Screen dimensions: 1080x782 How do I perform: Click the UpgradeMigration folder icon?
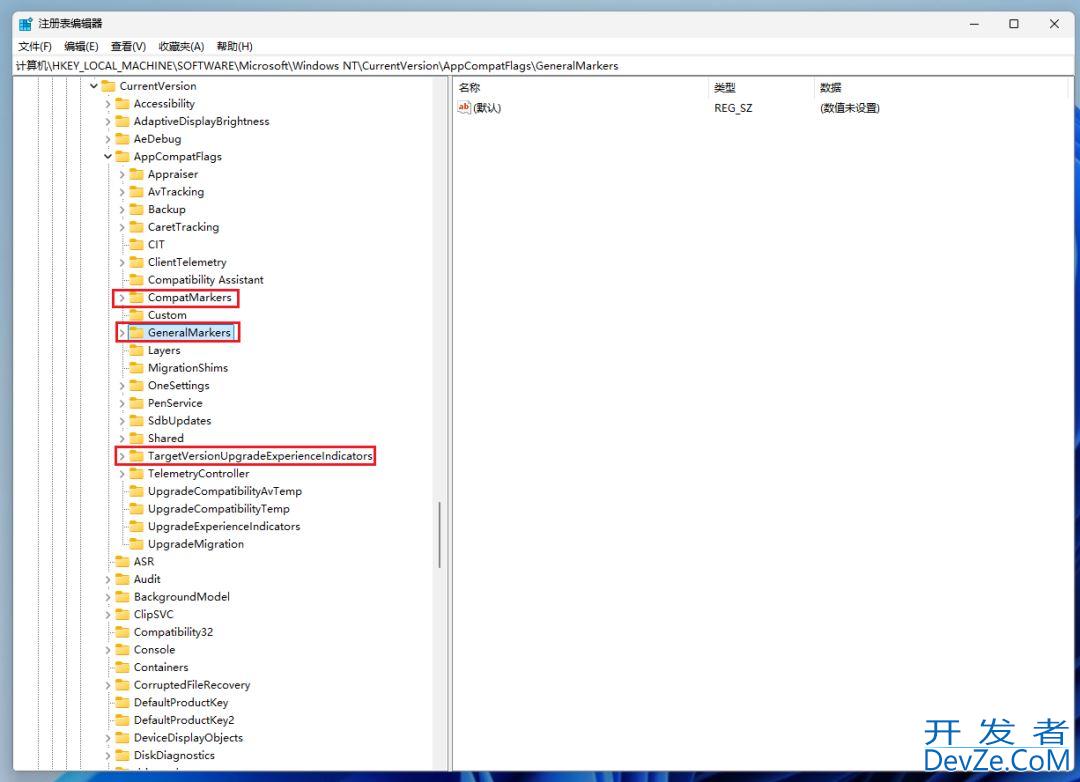tap(136, 544)
